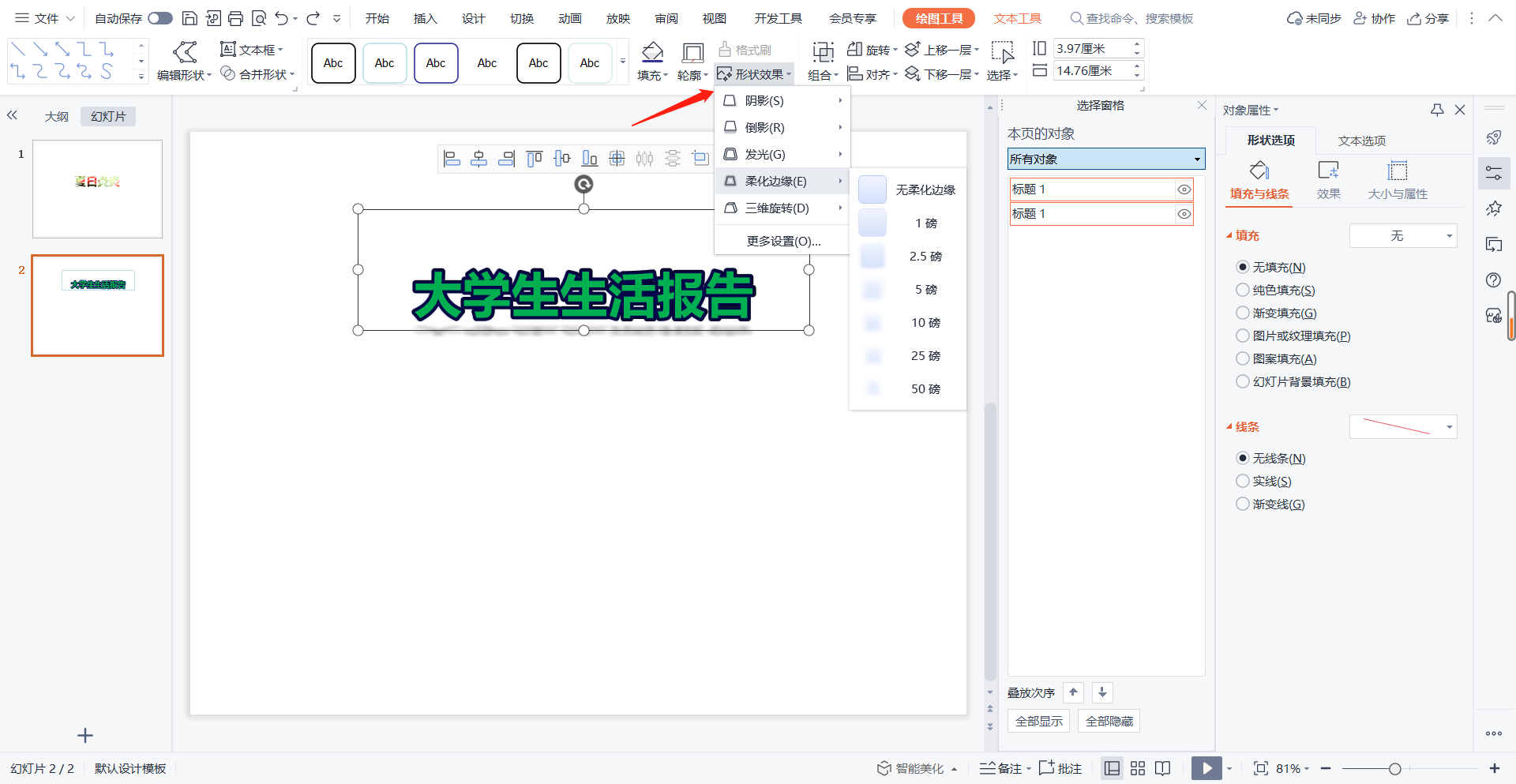
Task: Select 纯色填充 radio option
Action: point(1243,290)
